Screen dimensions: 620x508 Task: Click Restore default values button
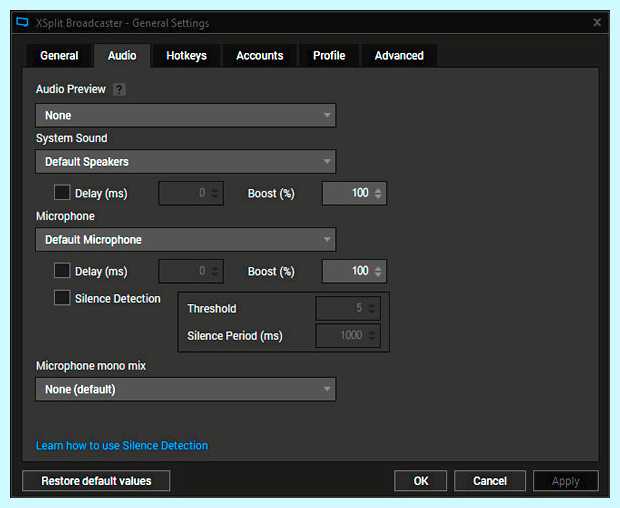96,481
